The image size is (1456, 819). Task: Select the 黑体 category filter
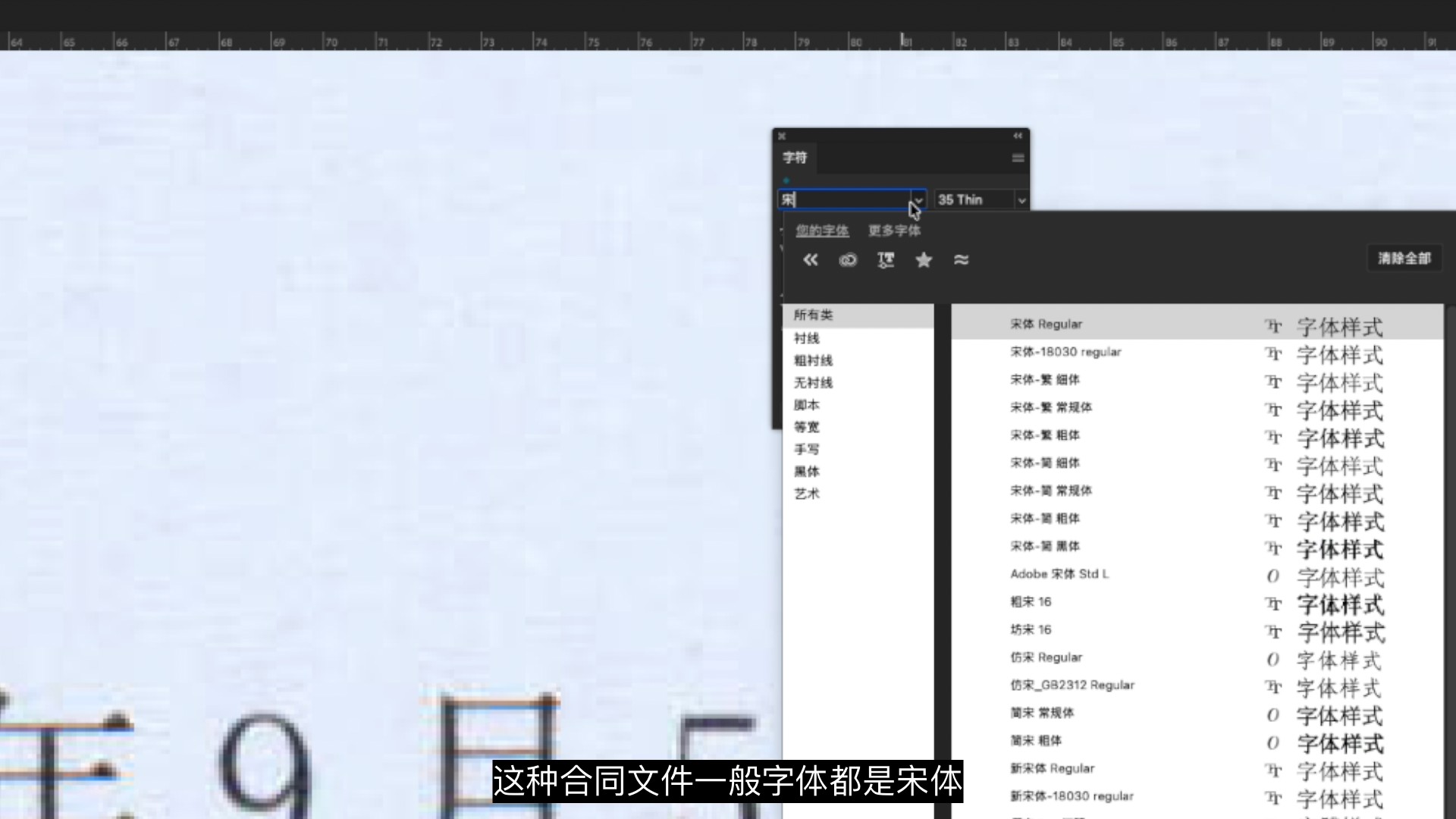point(806,471)
